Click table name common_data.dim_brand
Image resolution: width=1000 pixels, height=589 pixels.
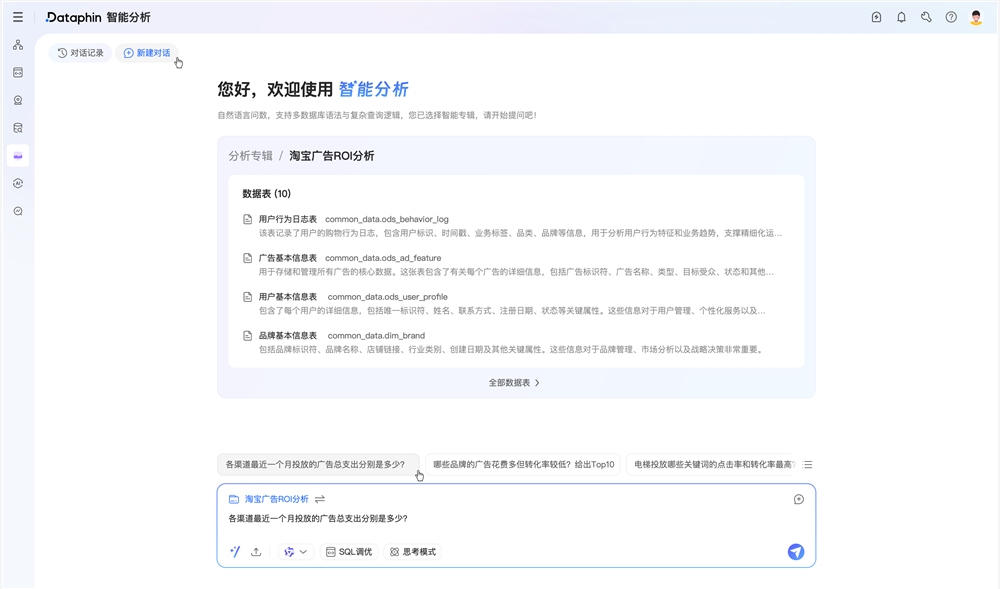click(376, 336)
